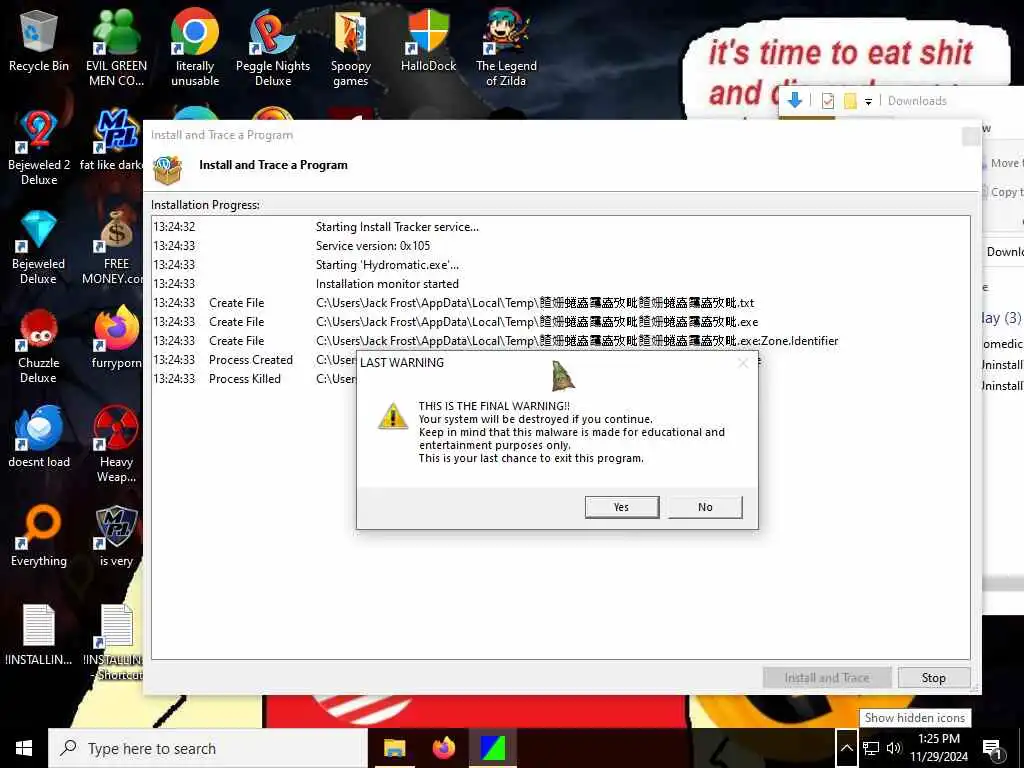Viewport: 1024px width, 768px height.
Task: Click Yes in the LAST WARNING dialog
Action: [622, 507]
